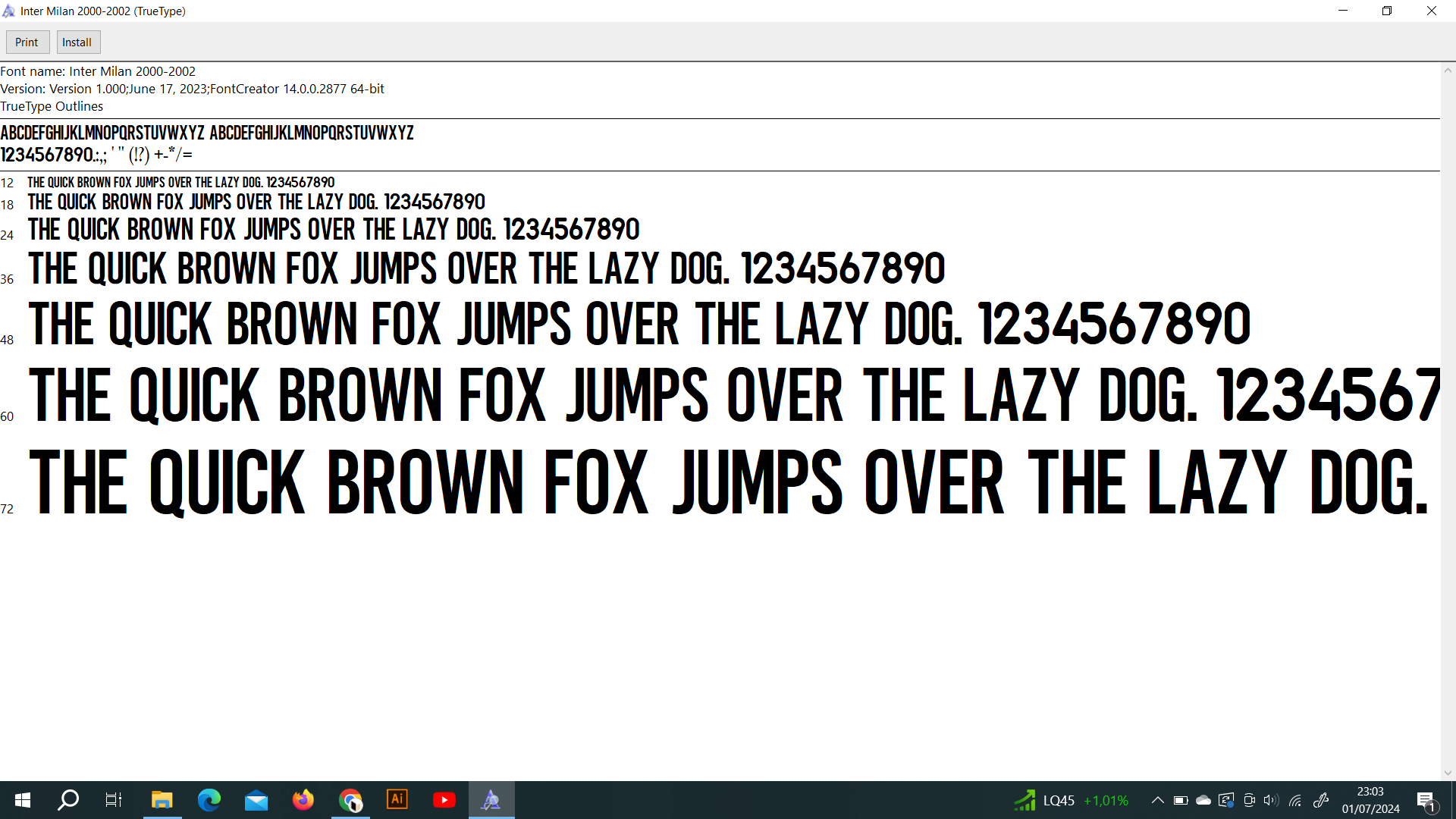Open Windows Start menu
This screenshot has height=819, width=1456.
(23, 800)
